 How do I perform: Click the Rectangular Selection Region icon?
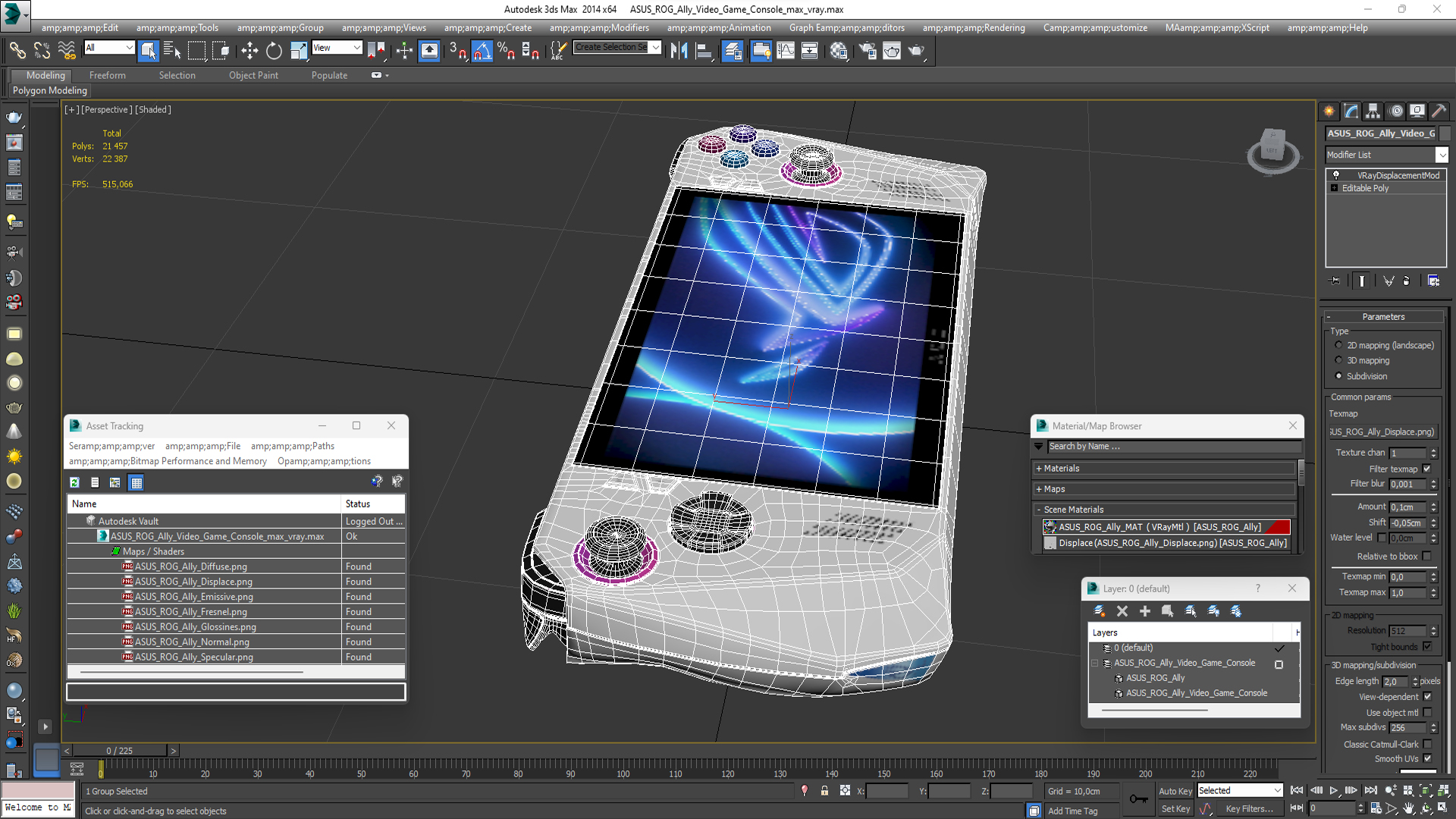pyautogui.click(x=197, y=51)
